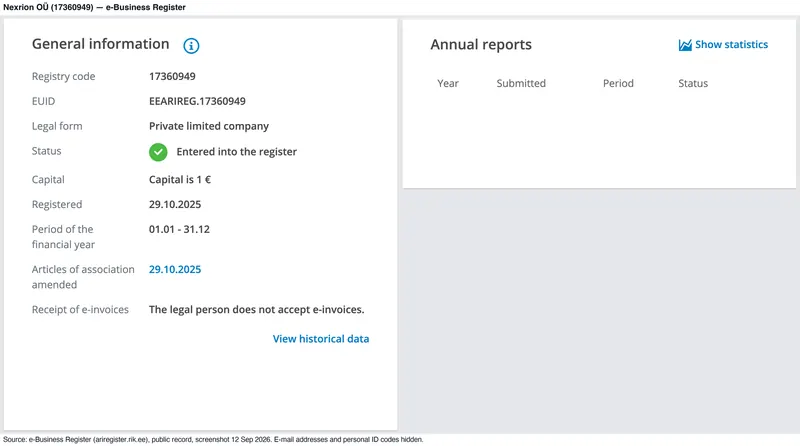Click the Registry code label
Image resolution: width=800 pixels, height=446 pixels.
point(64,77)
